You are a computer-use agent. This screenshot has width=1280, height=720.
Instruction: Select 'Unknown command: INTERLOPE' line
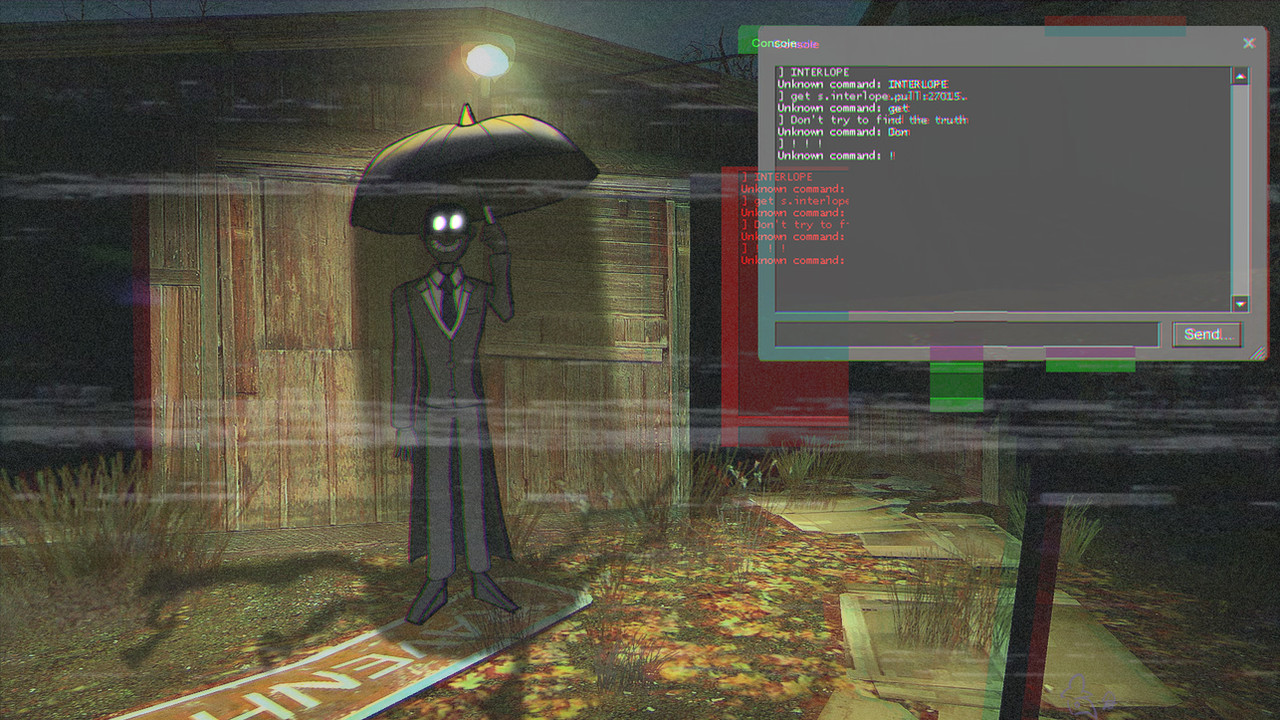click(x=862, y=85)
